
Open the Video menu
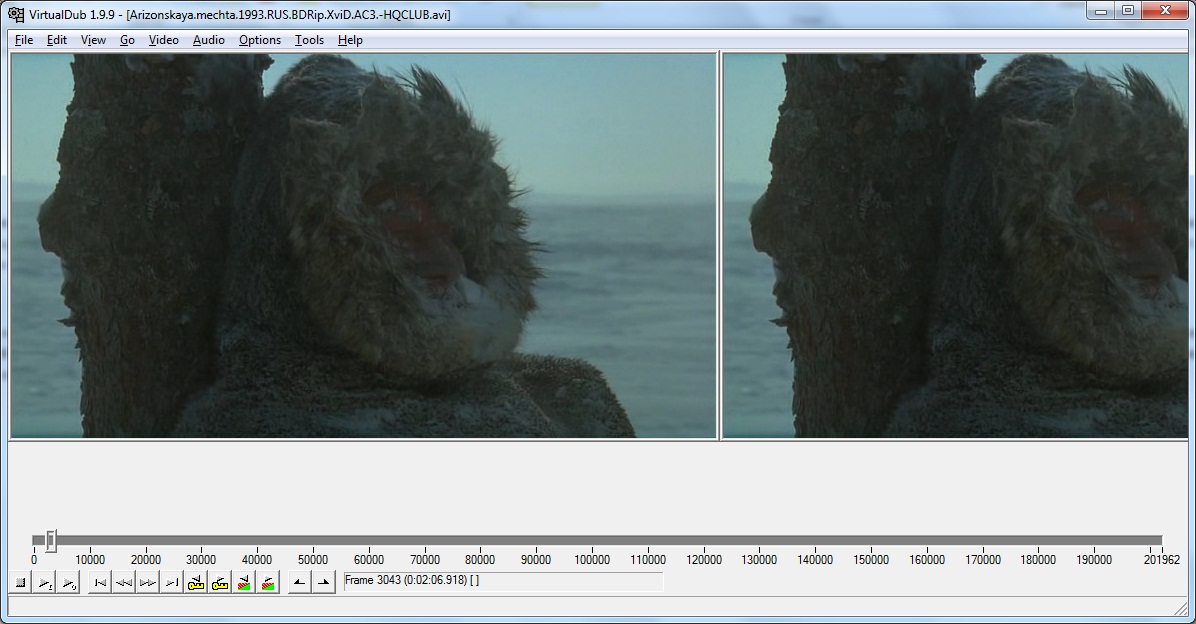(x=163, y=40)
